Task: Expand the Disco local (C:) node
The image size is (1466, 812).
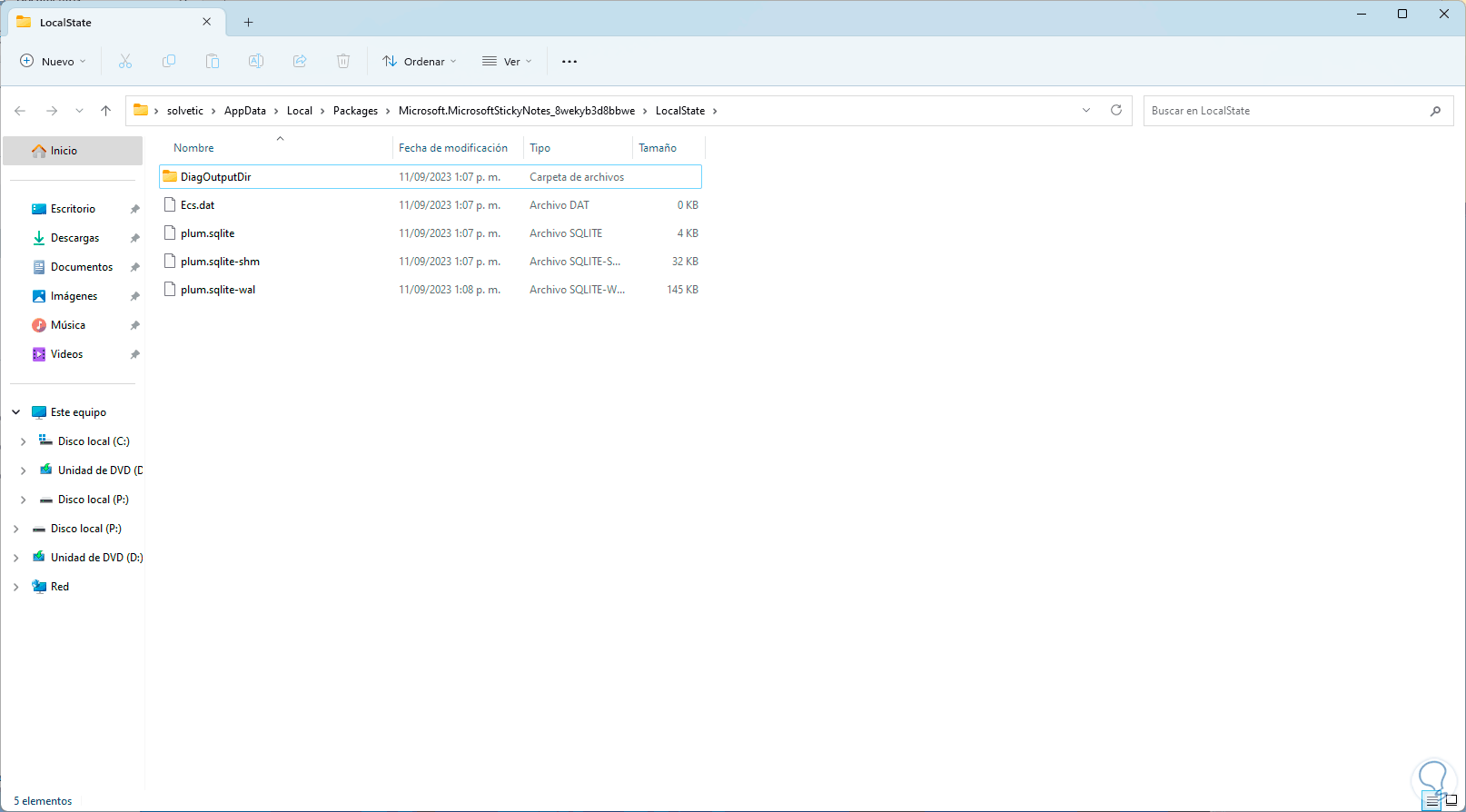Action: point(24,441)
